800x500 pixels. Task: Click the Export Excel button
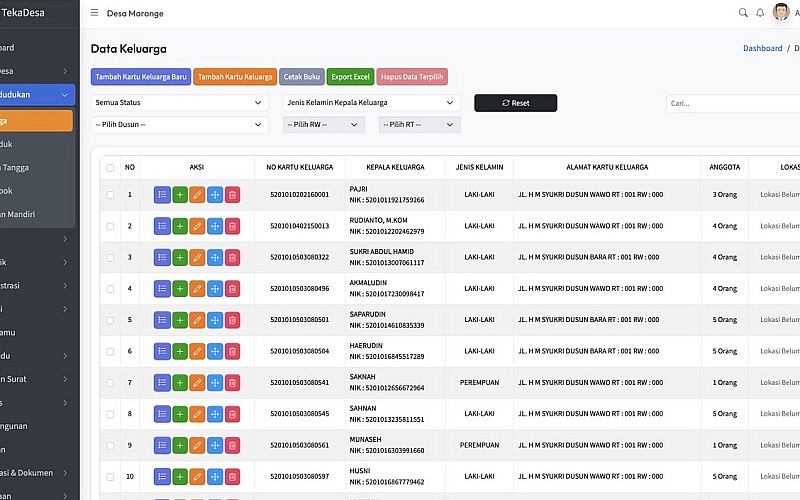350,77
